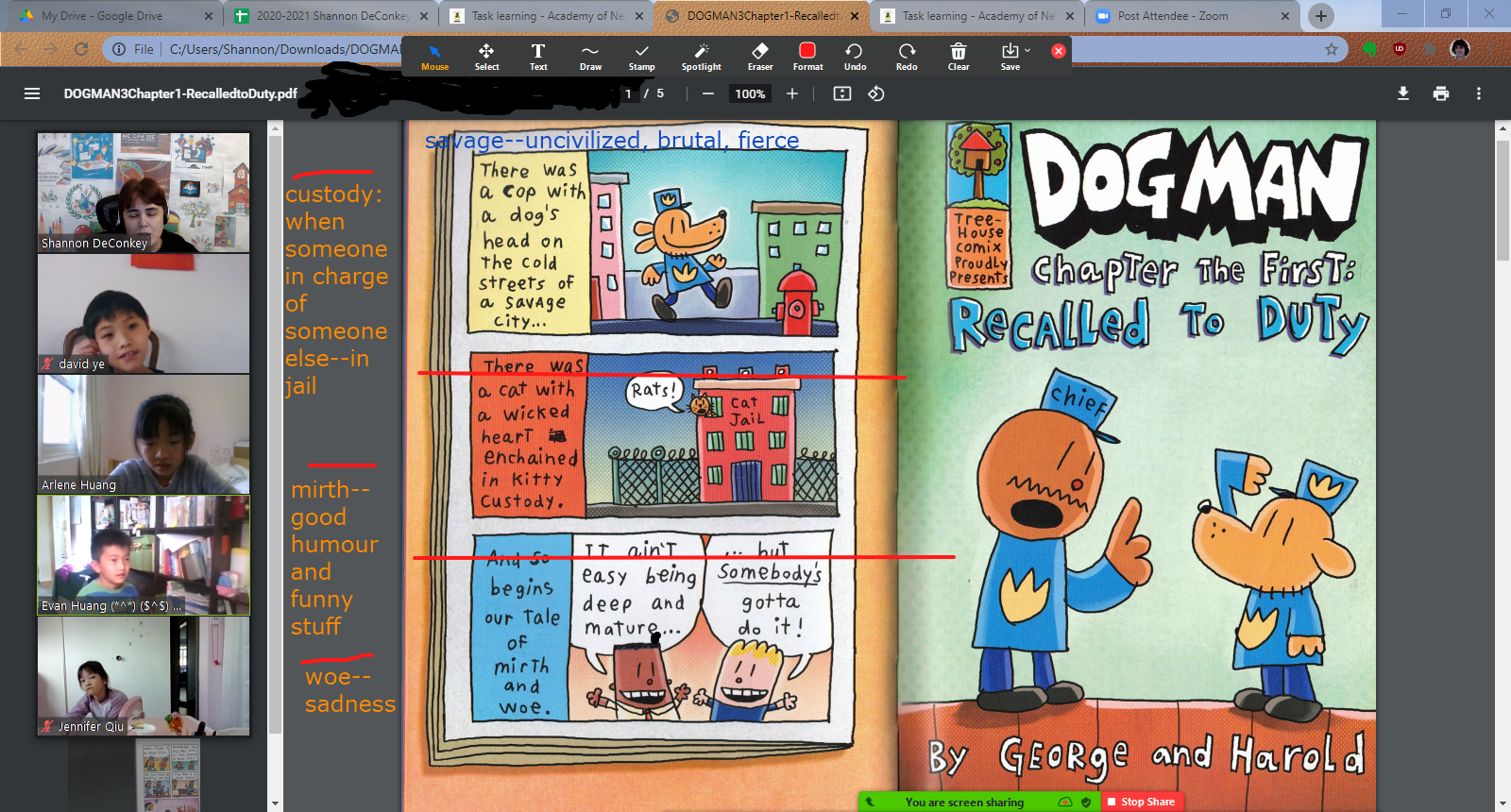Select david ye's video tile
1511x812 pixels.
click(144, 313)
